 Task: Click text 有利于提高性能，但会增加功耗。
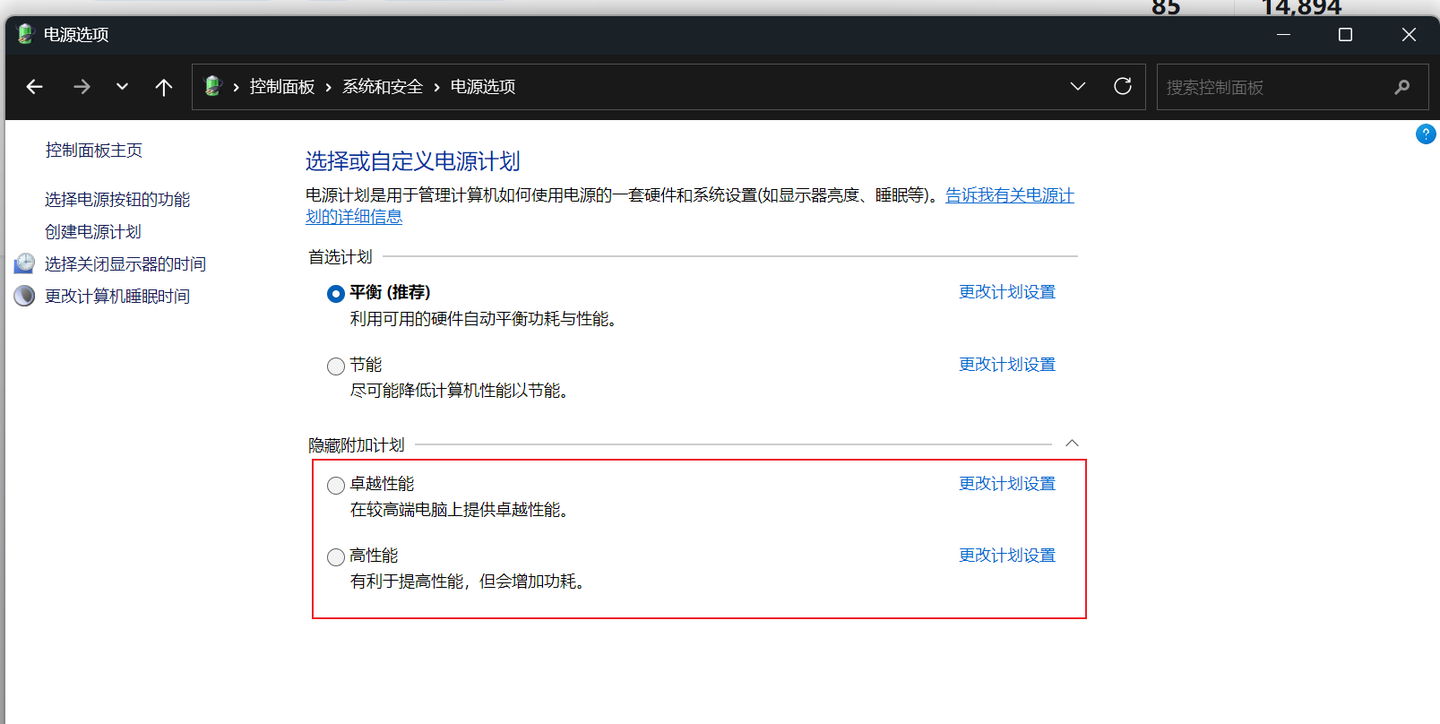(467, 581)
